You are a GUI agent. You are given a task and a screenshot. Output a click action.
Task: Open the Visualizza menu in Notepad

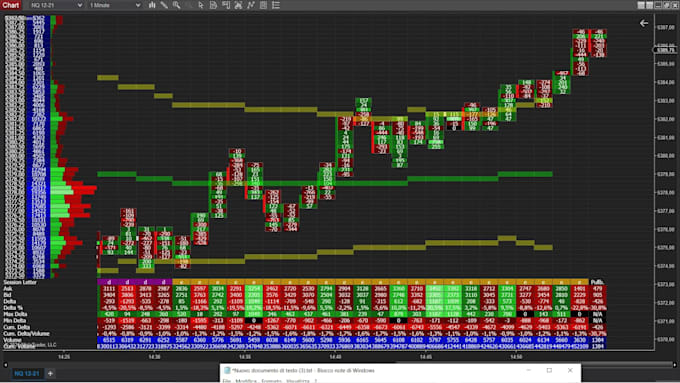298,381
